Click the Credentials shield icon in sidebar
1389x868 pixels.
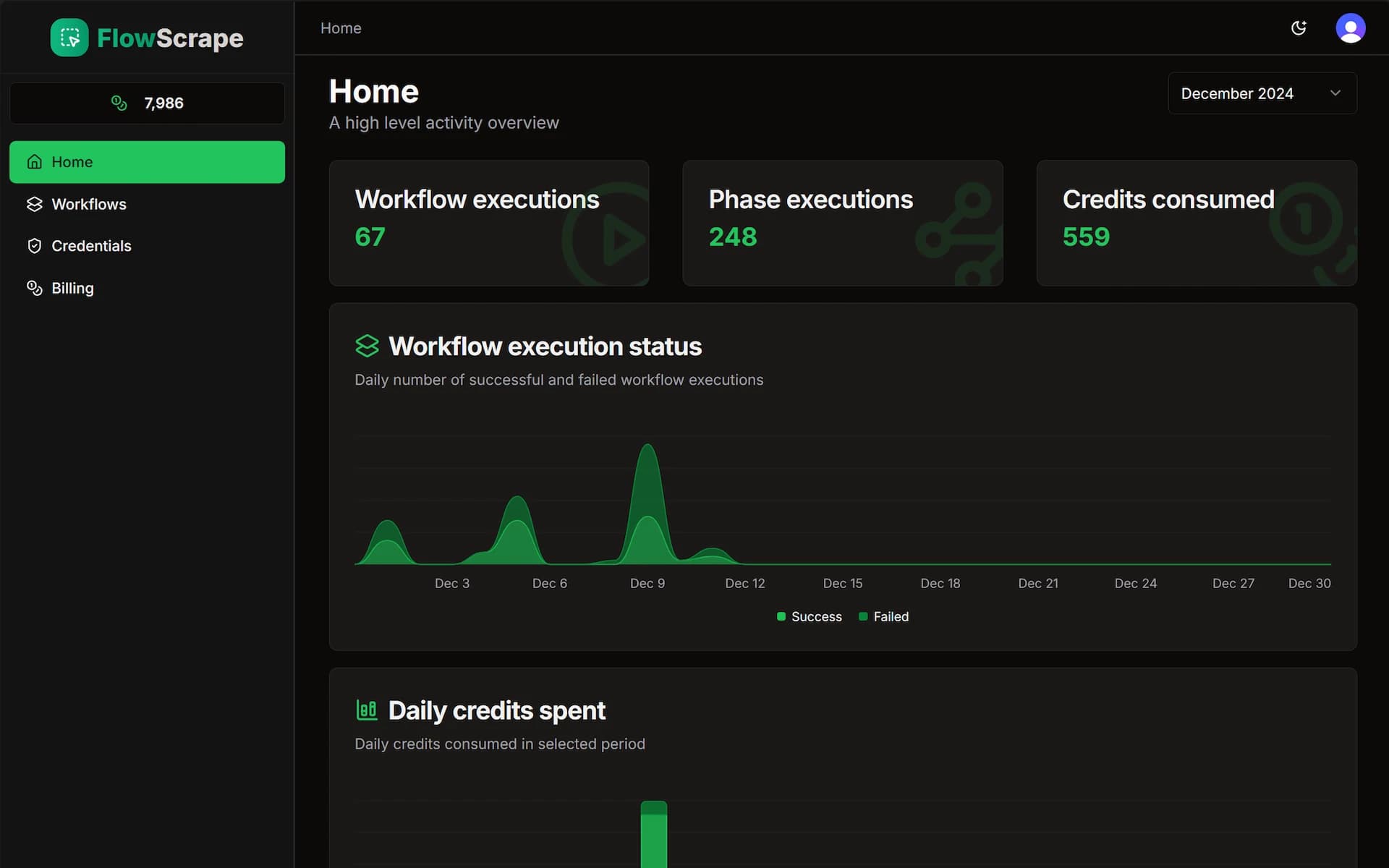click(34, 246)
